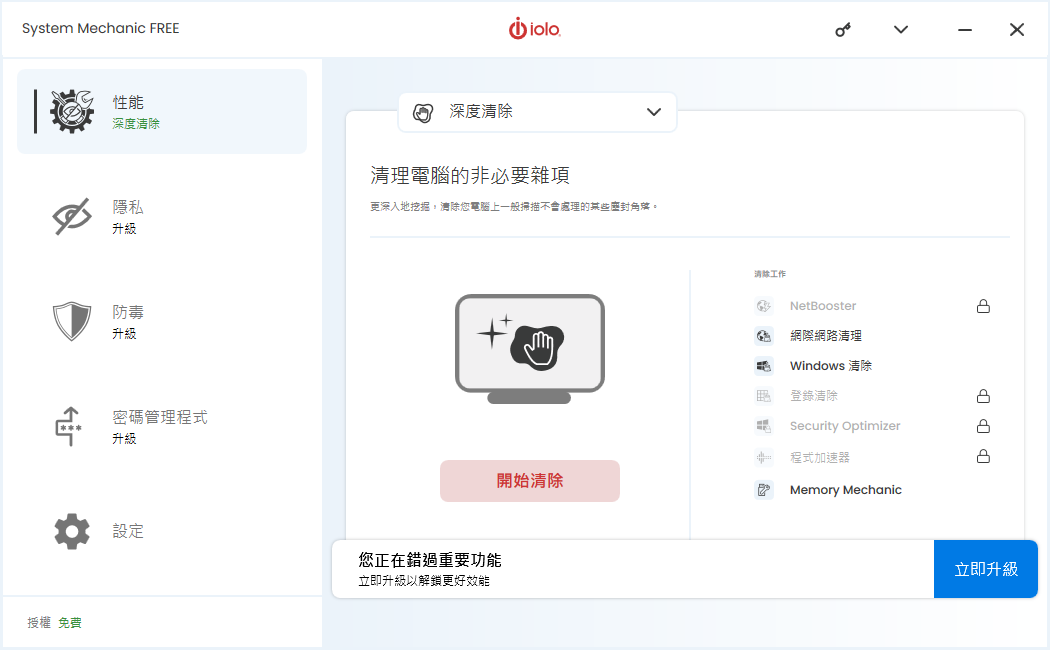Click the Windows 清除 icon

pyautogui.click(x=764, y=366)
